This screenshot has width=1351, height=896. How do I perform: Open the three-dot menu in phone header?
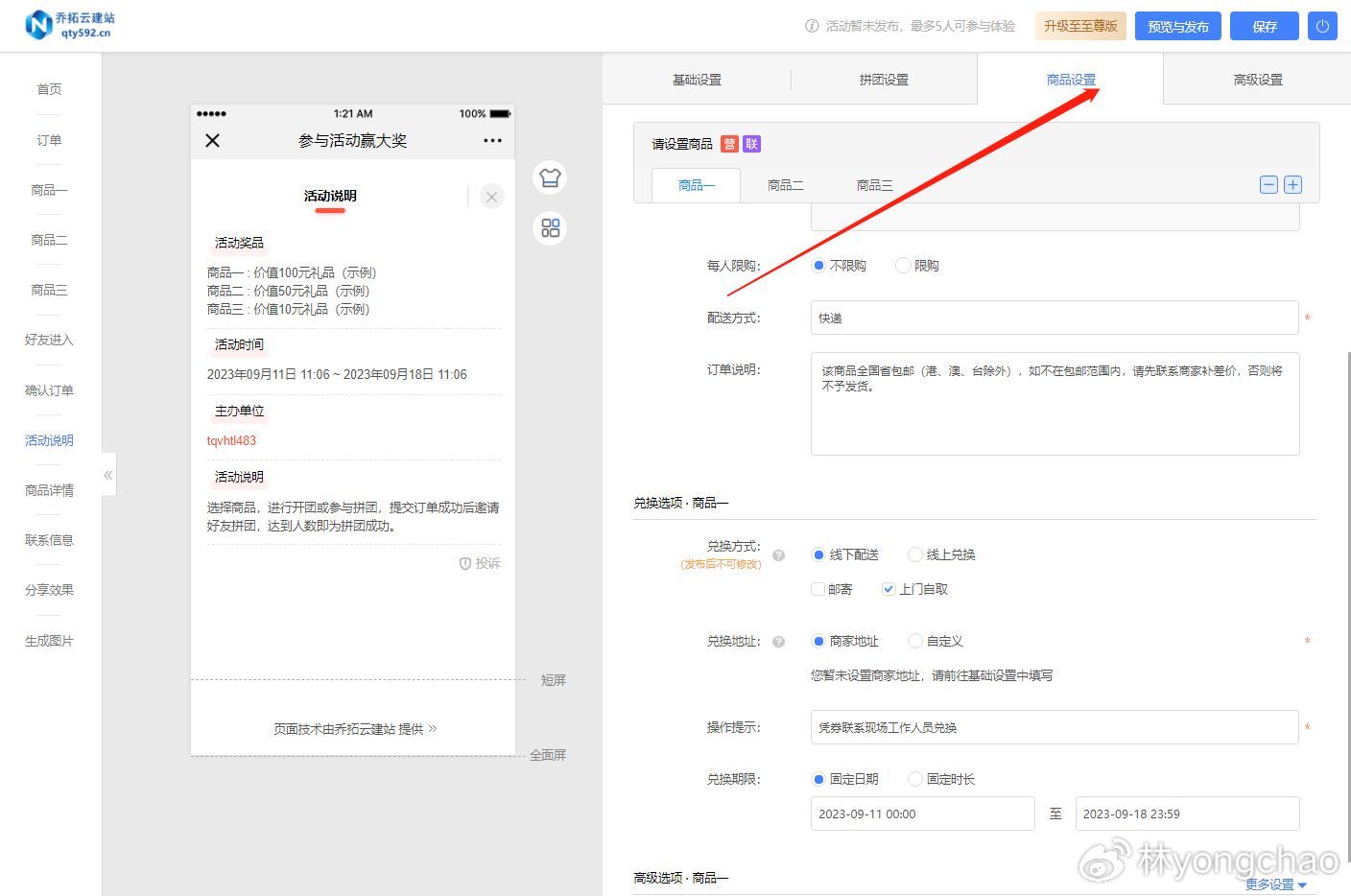point(492,140)
